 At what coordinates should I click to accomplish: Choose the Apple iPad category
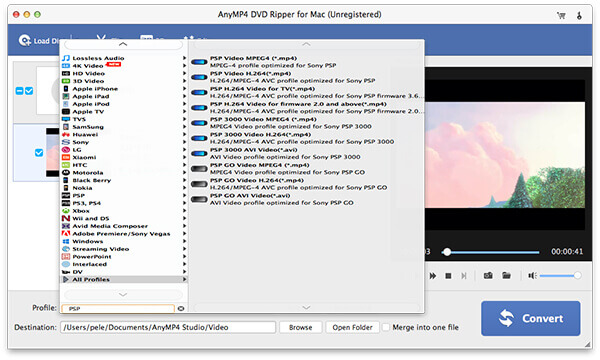point(124,96)
